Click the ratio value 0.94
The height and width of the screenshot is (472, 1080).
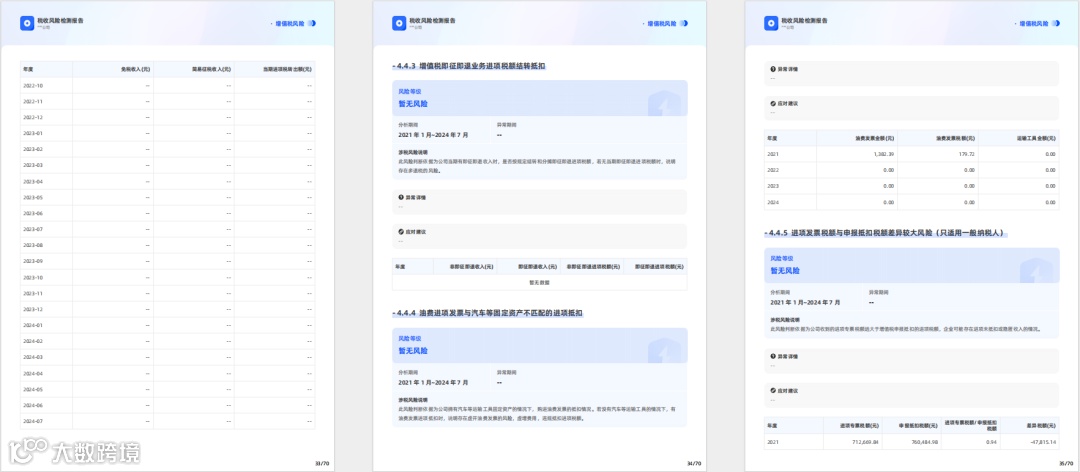pyautogui.click(x=991, y=442)
